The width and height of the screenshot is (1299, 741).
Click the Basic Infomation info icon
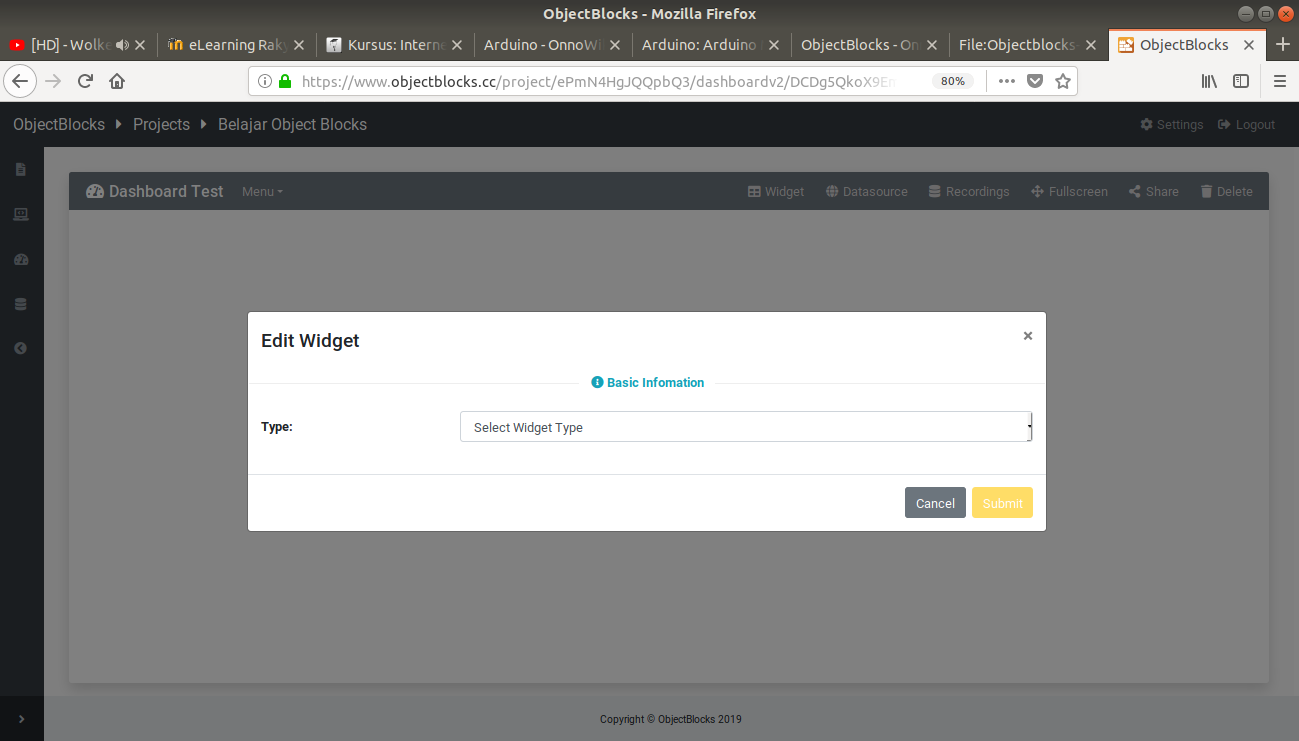click(597, 383)
